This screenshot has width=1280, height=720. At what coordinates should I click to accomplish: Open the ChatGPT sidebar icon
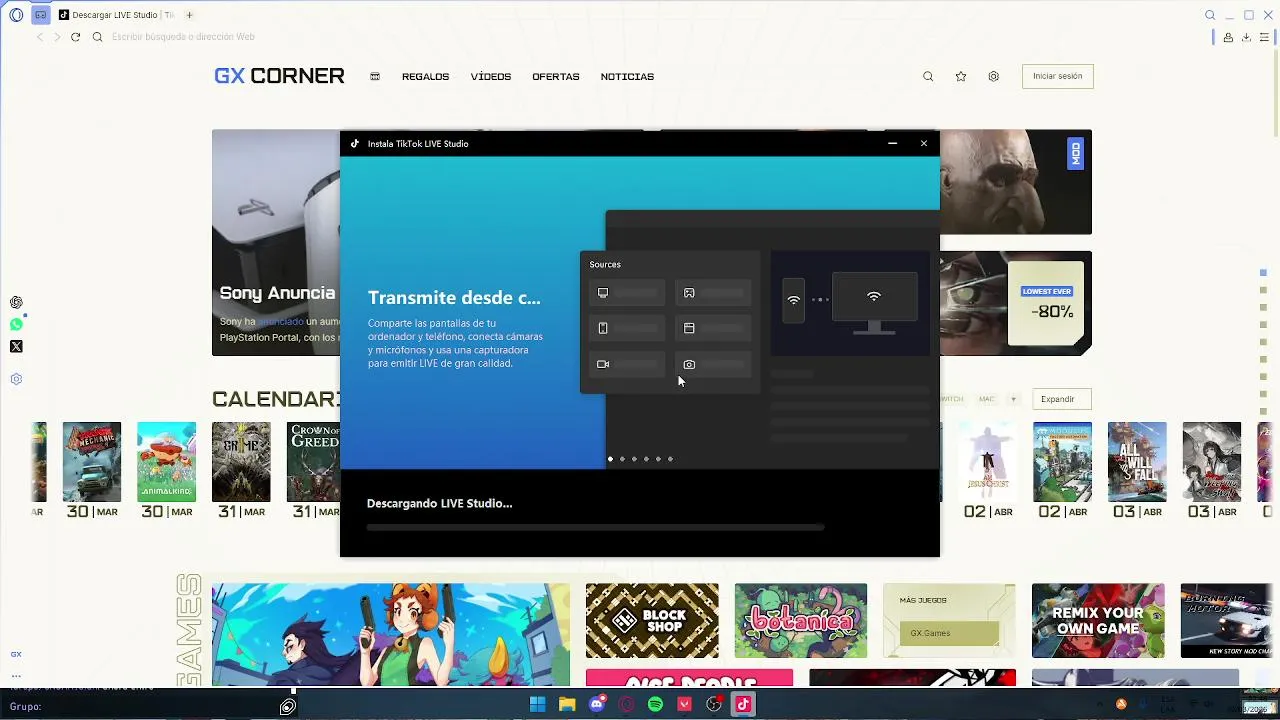(x=16, y=302)
